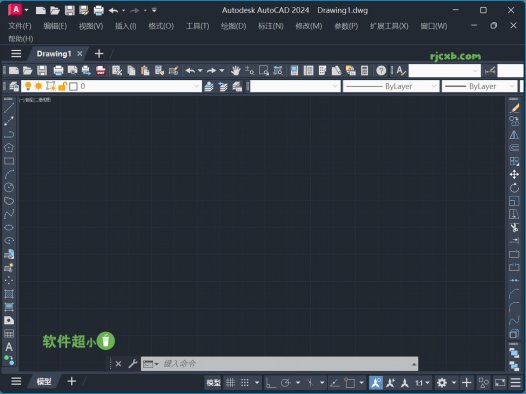Click the Zoom Window icon
526x394 pixels.
point(264,70)
